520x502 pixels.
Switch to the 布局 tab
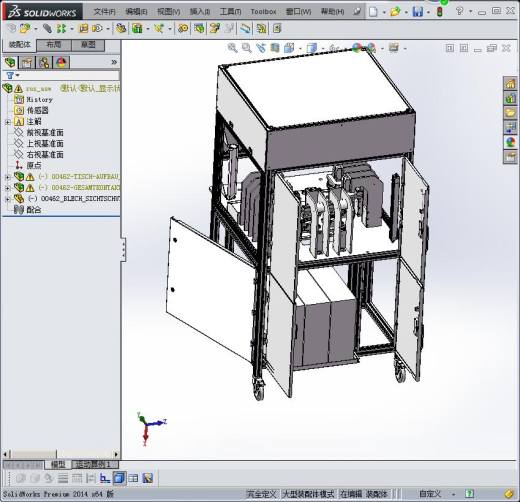click(x=54, y=45)
